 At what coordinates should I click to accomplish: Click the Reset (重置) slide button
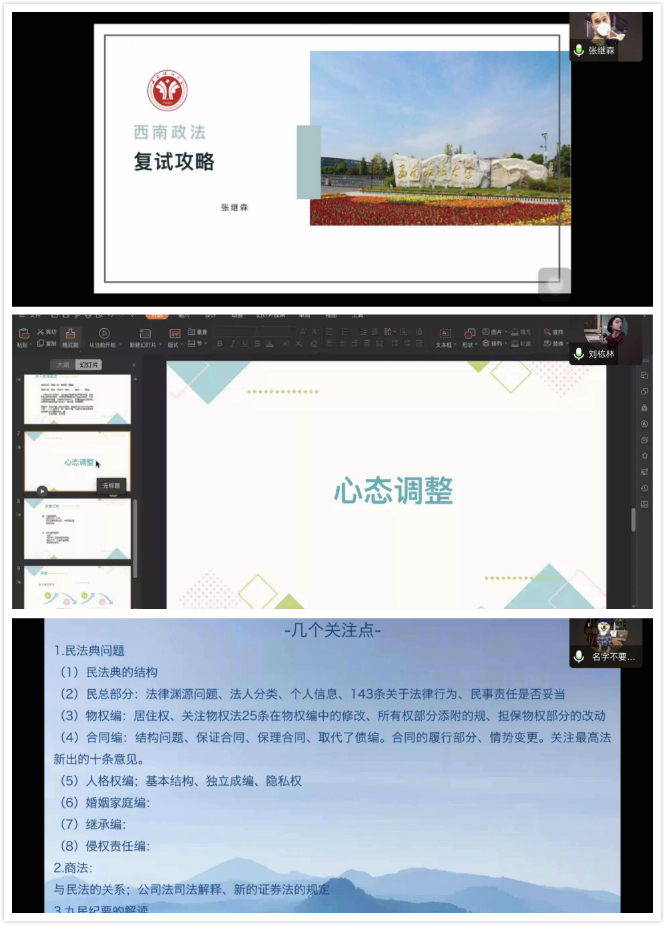pos(198,331)
